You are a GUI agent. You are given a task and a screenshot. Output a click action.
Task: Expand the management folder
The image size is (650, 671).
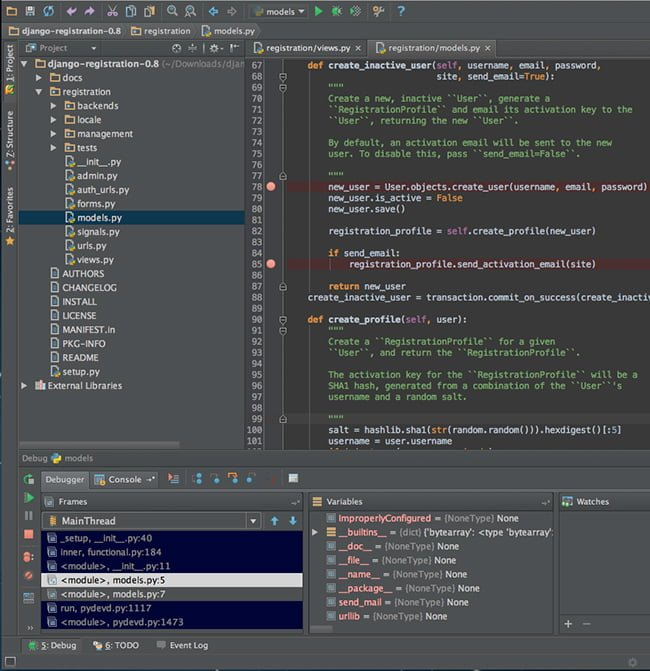(x=53, y=134)
